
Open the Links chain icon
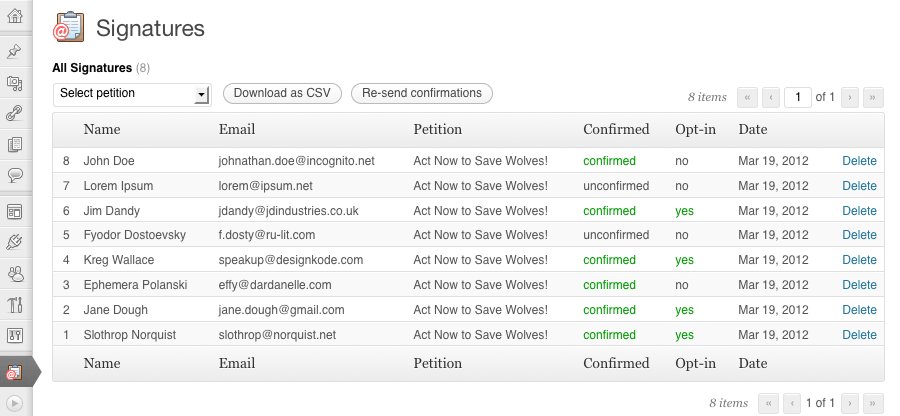pos(15,114)
